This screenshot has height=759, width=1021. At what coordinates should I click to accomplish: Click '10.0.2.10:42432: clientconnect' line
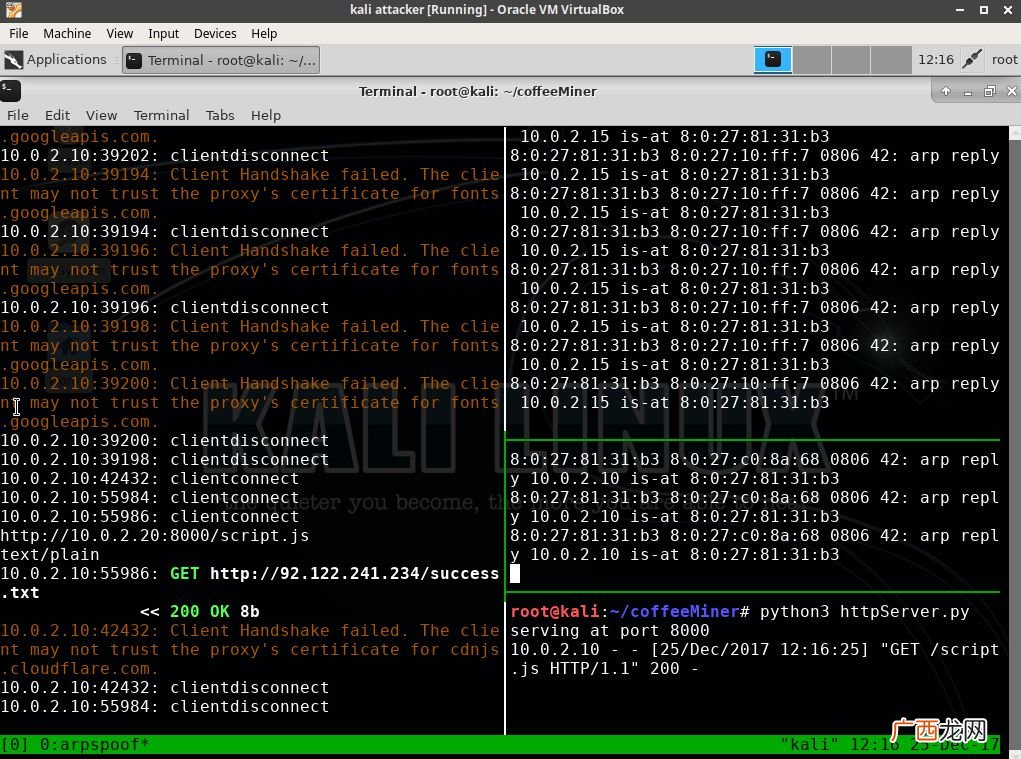pyautogui.click(x=150, y=478)
